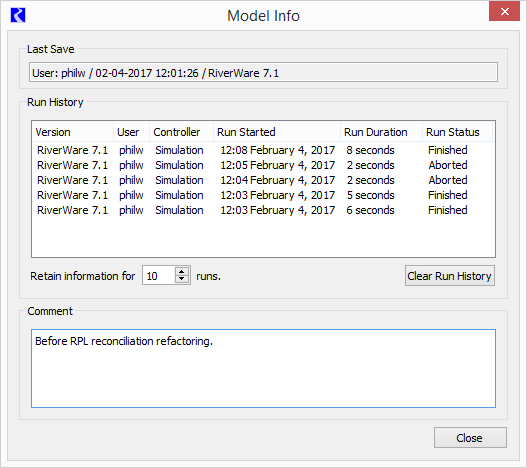Click the Last Save user info field
This screenshot has height=468, width=527.
(263, 72)
